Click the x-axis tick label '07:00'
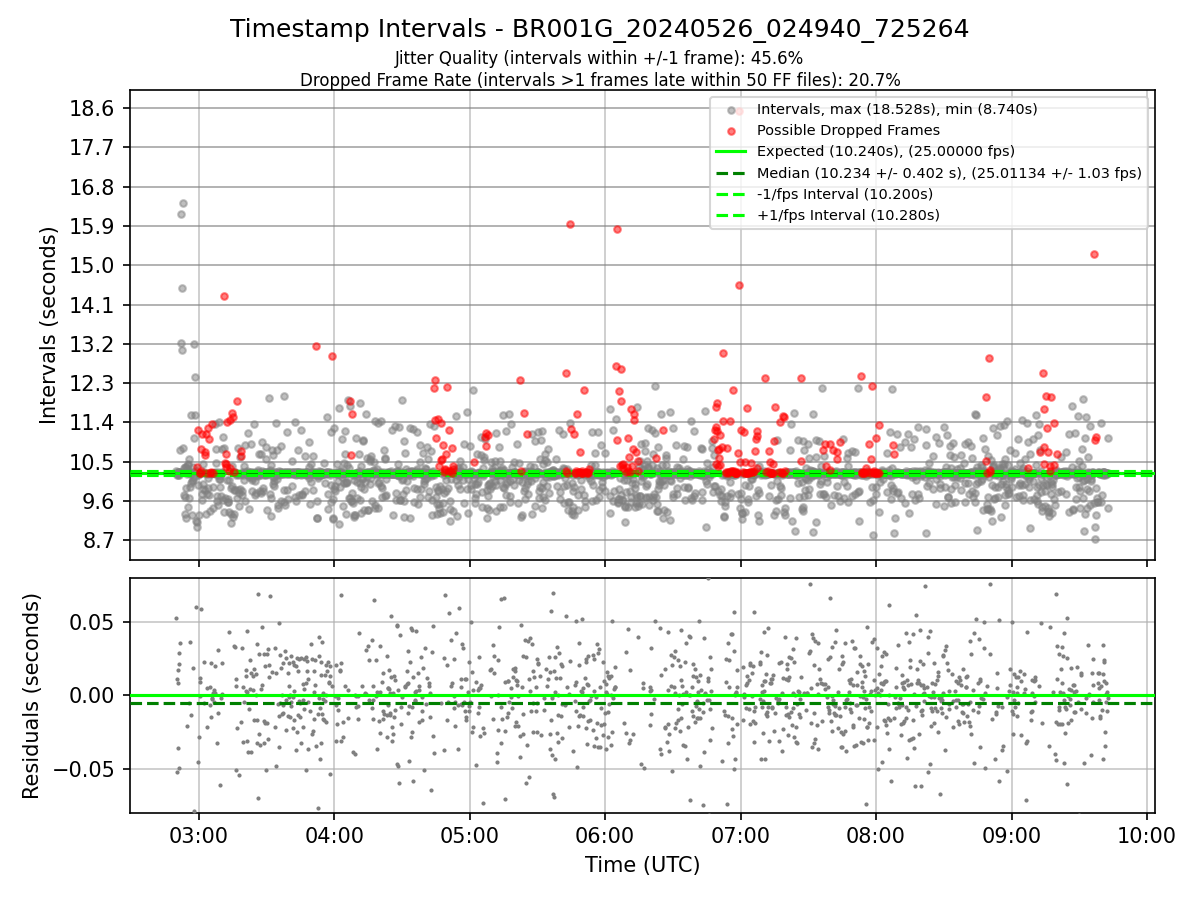Image resolution: width=1200 pixels, height=900 pixels. tap(740, 833)
